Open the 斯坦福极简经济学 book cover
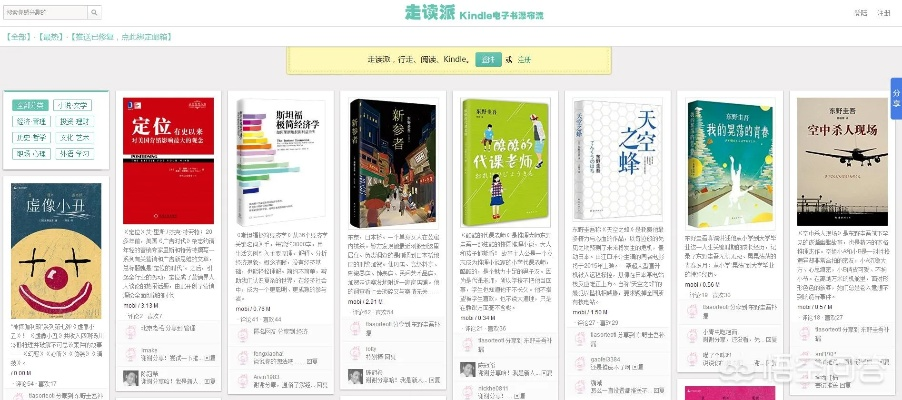 tap(281, 162)
